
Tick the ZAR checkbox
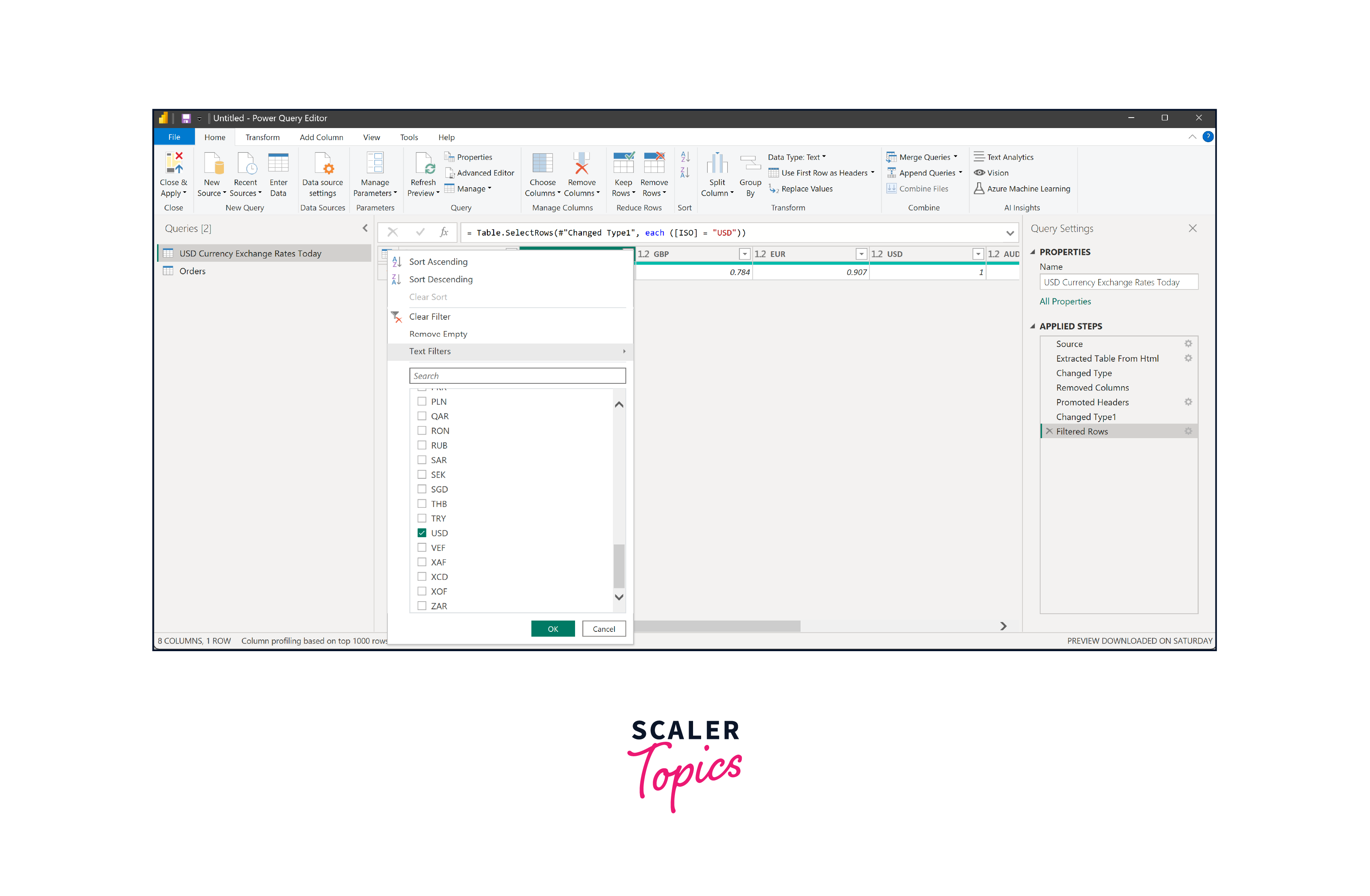(x=422, y=606)
